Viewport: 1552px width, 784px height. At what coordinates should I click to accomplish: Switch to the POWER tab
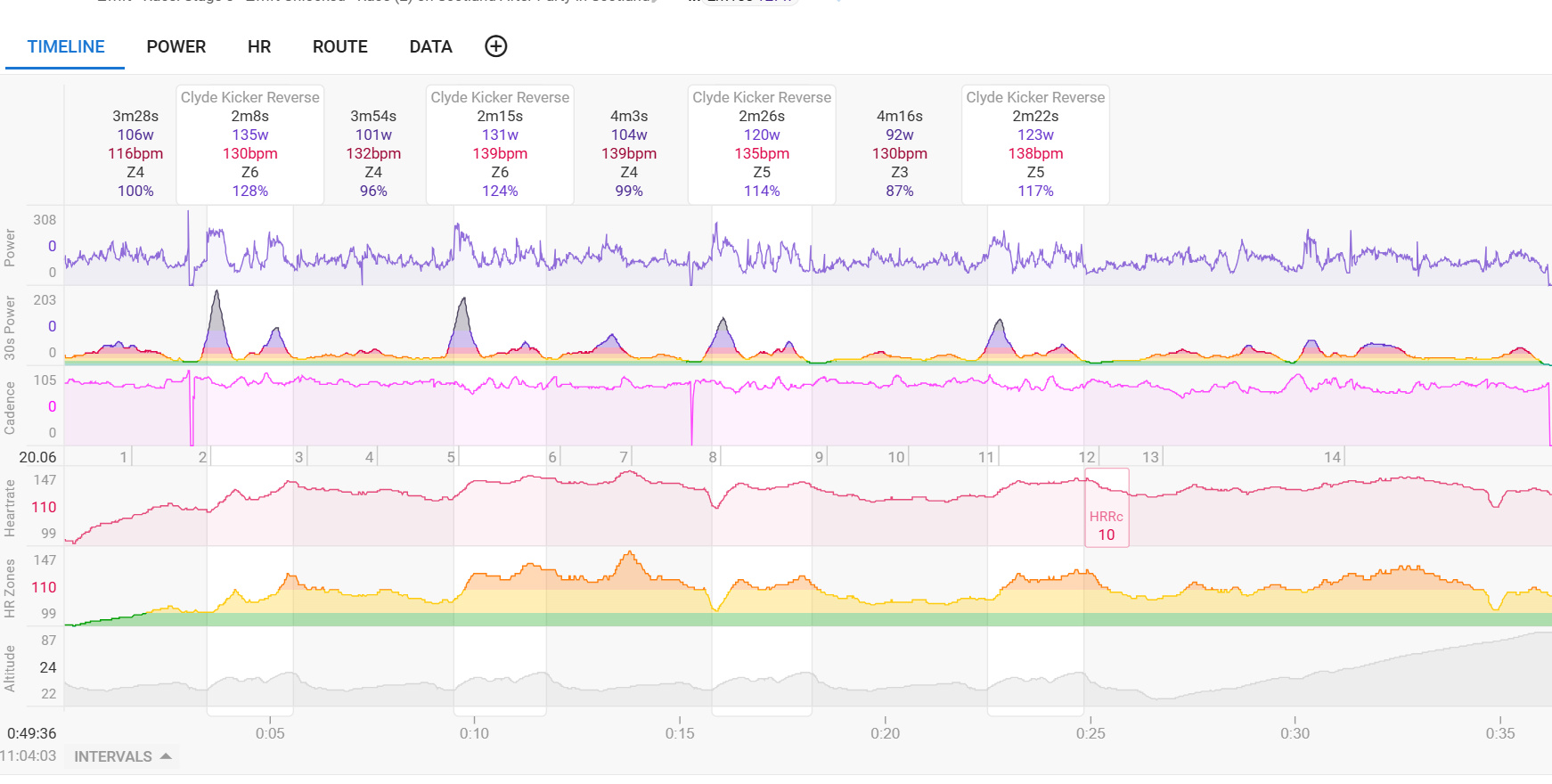coord(176,46)
